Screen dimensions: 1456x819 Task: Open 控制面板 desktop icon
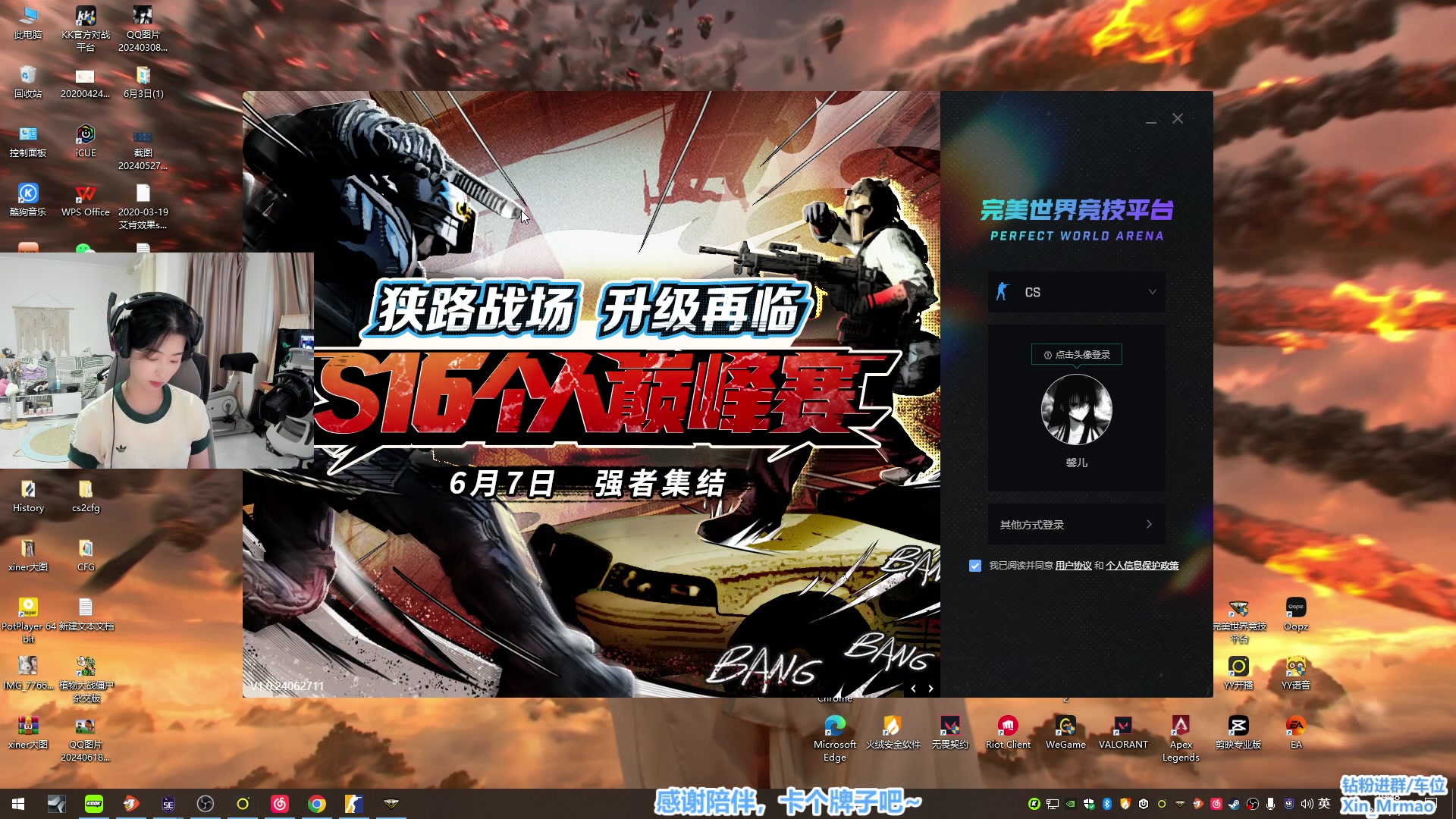point(28,141)
